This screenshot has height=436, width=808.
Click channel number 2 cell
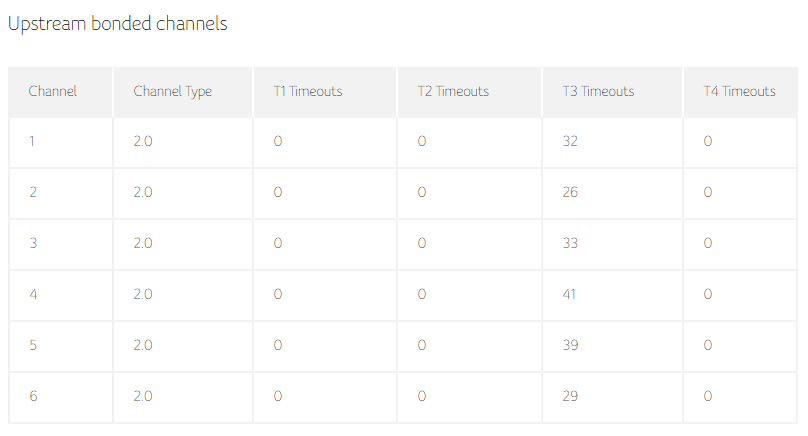(x=33, y=192)
